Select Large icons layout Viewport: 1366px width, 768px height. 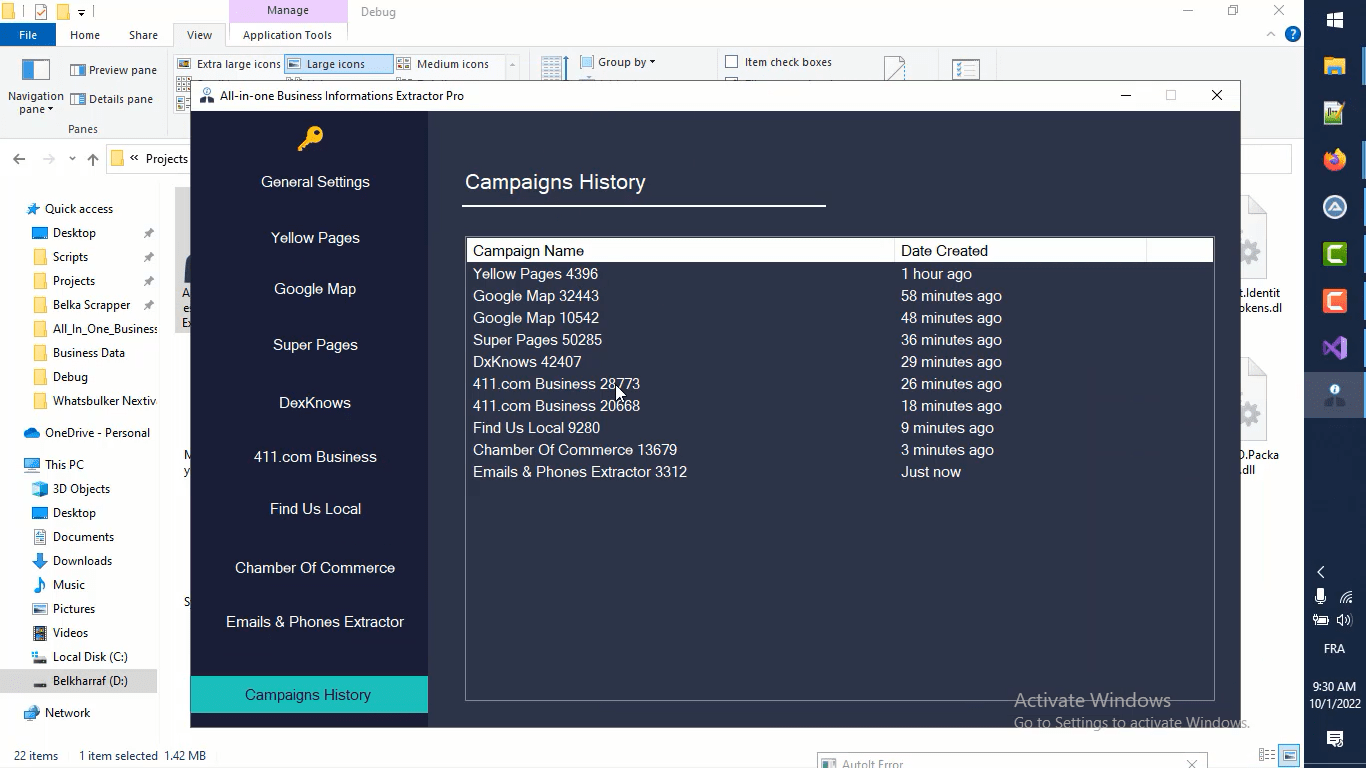click(x=339, y=64)
